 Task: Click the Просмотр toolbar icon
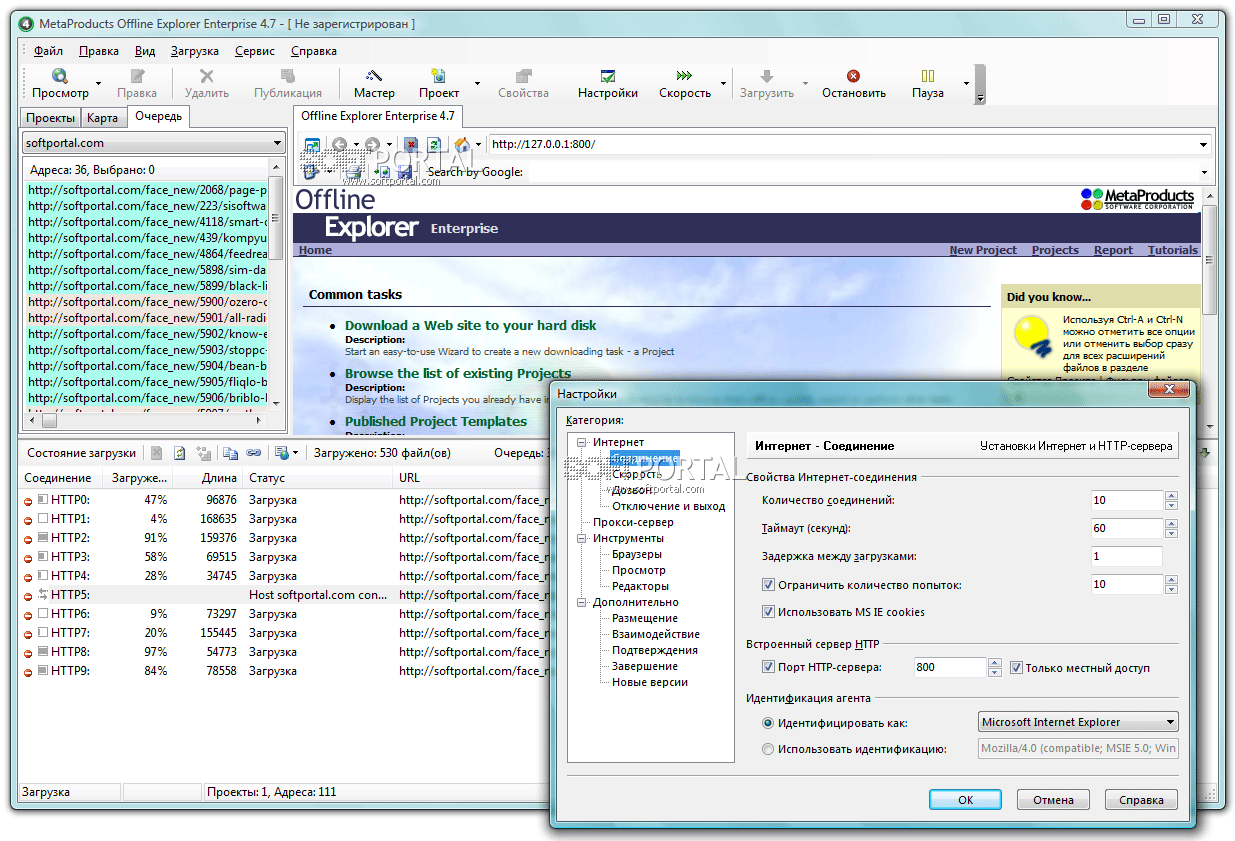point(60,76)
